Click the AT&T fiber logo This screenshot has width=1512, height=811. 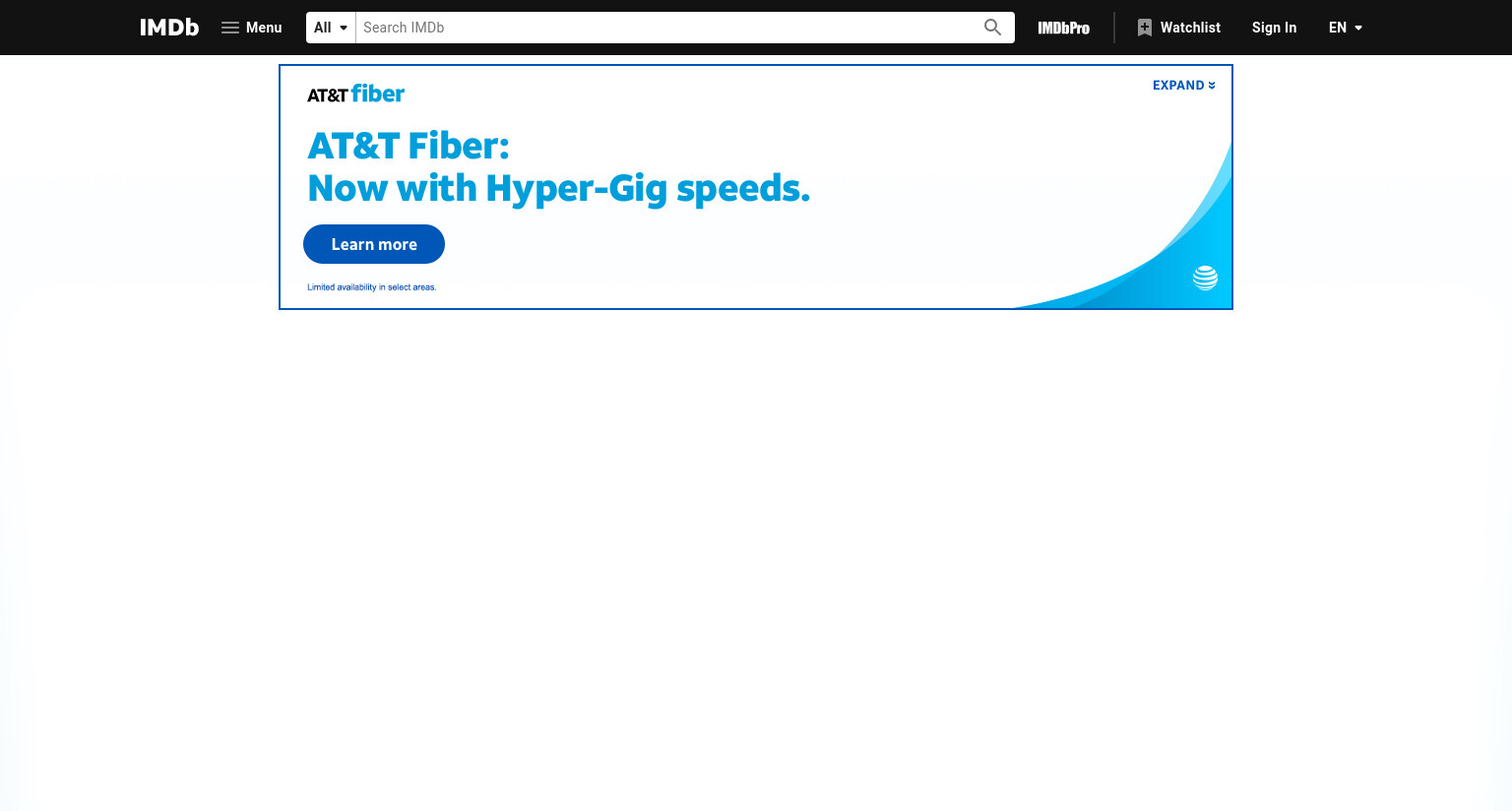tap(355, 94)
